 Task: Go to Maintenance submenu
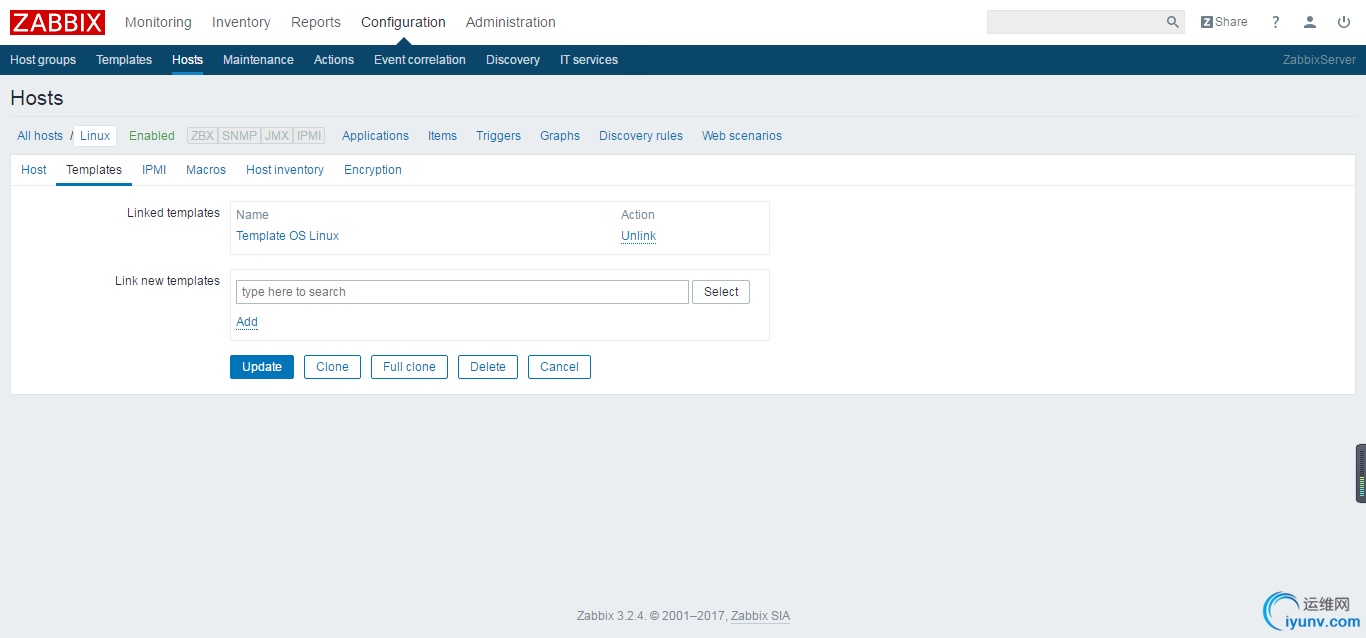tap(258, 60)
